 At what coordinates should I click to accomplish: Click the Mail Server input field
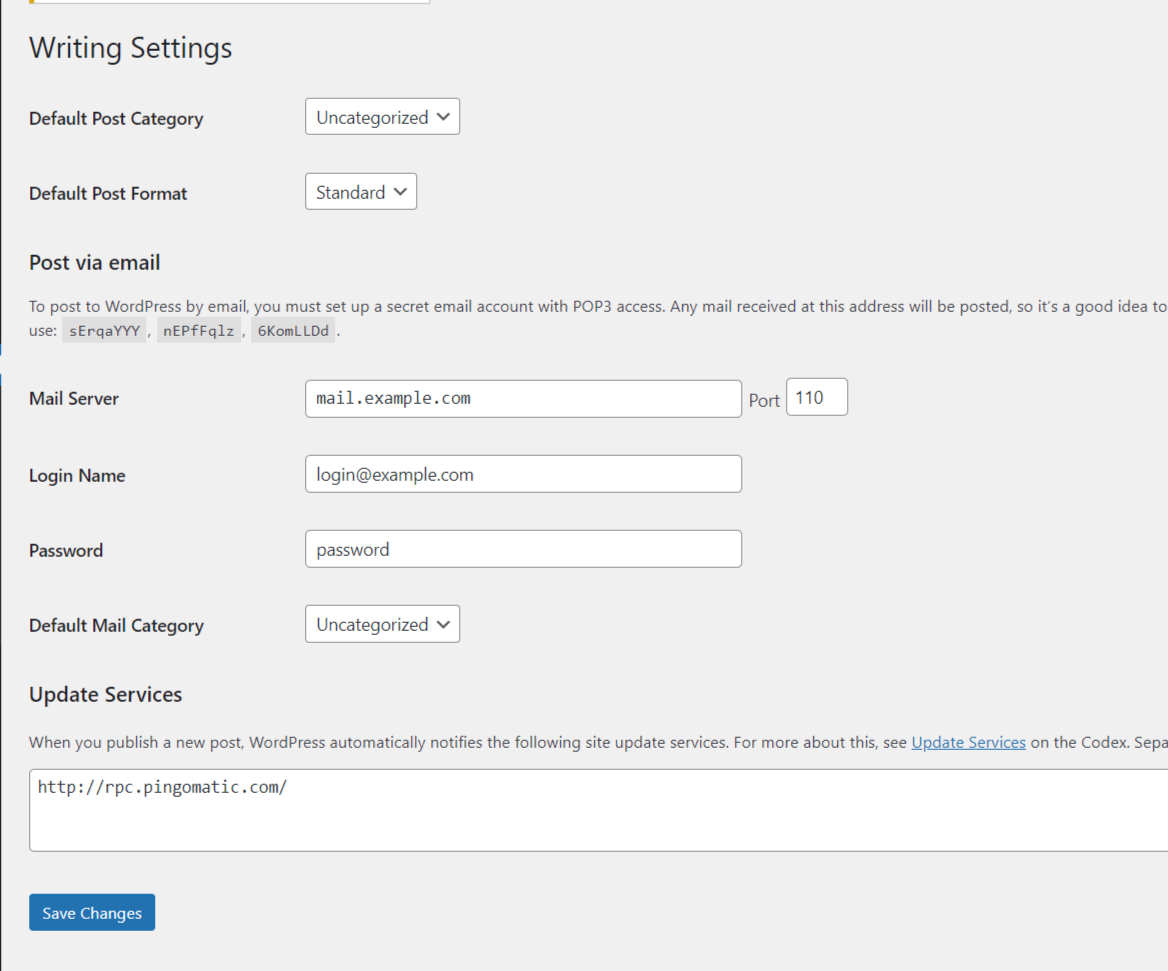tap(523, 399)
